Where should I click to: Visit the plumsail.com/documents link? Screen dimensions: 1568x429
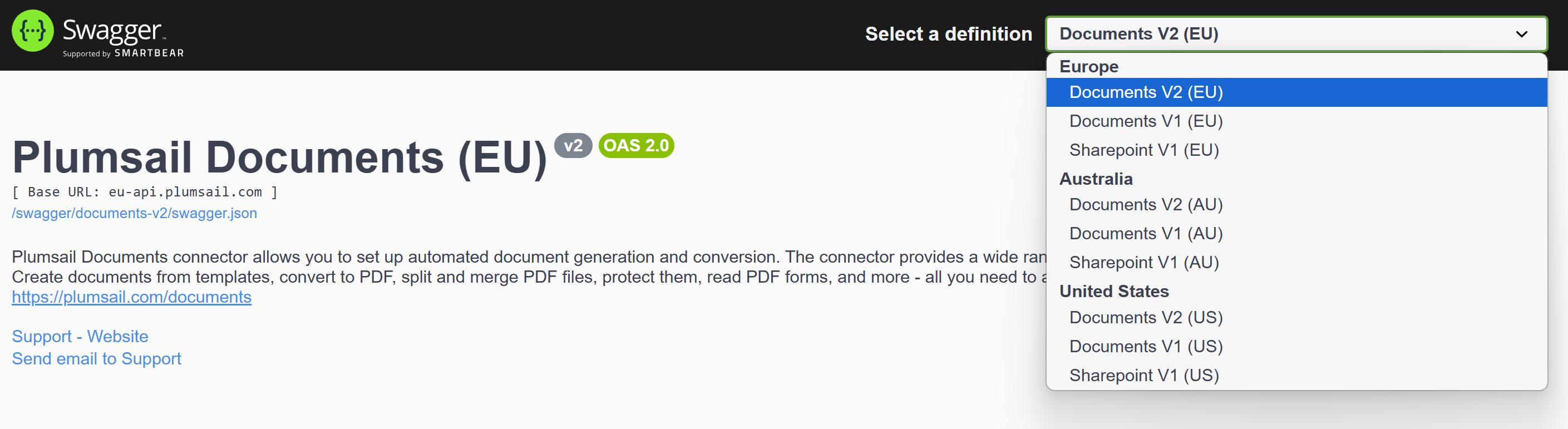click(x=131, y=297)
